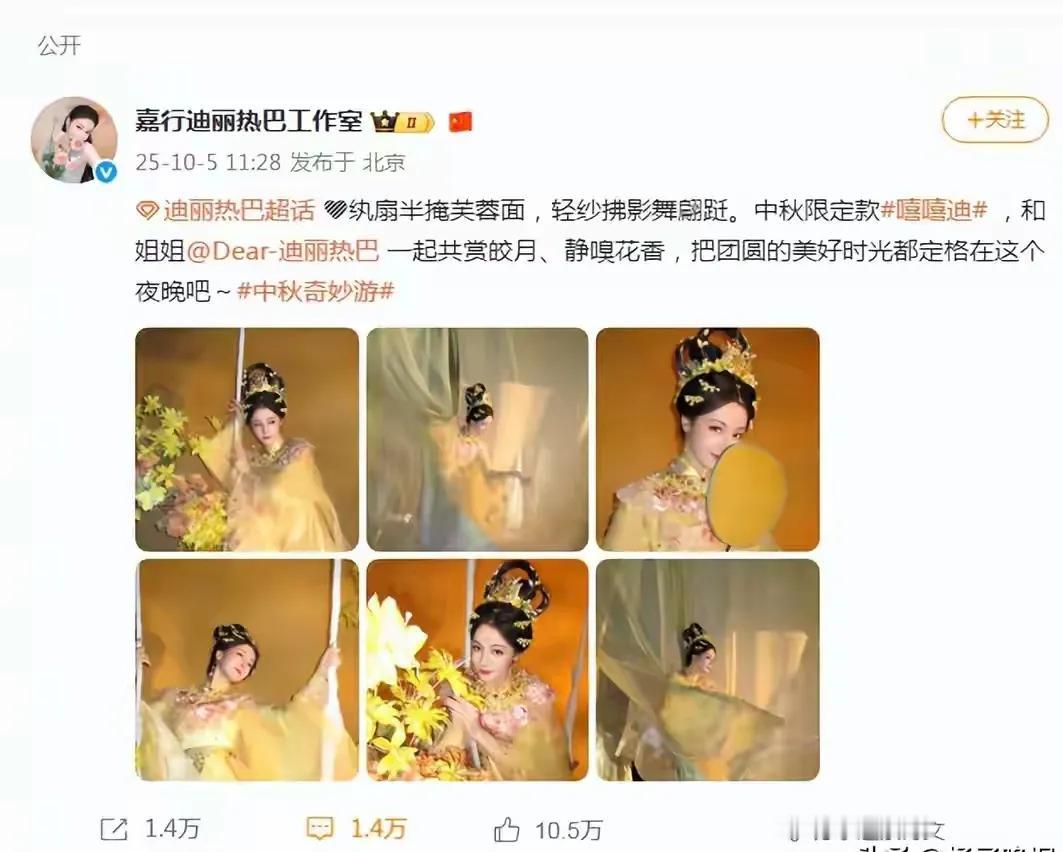
Task: View photo with yellow round fan
Action: (708, 439)
